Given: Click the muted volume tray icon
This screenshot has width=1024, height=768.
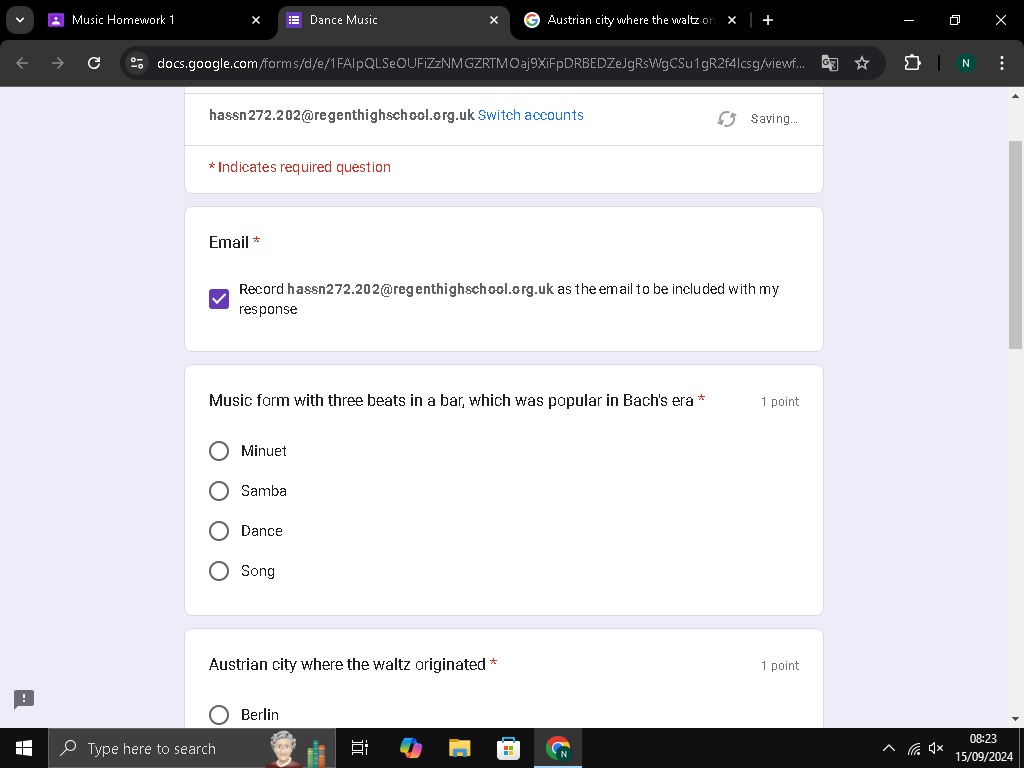Looking at the screenshot, I should 936,748.
